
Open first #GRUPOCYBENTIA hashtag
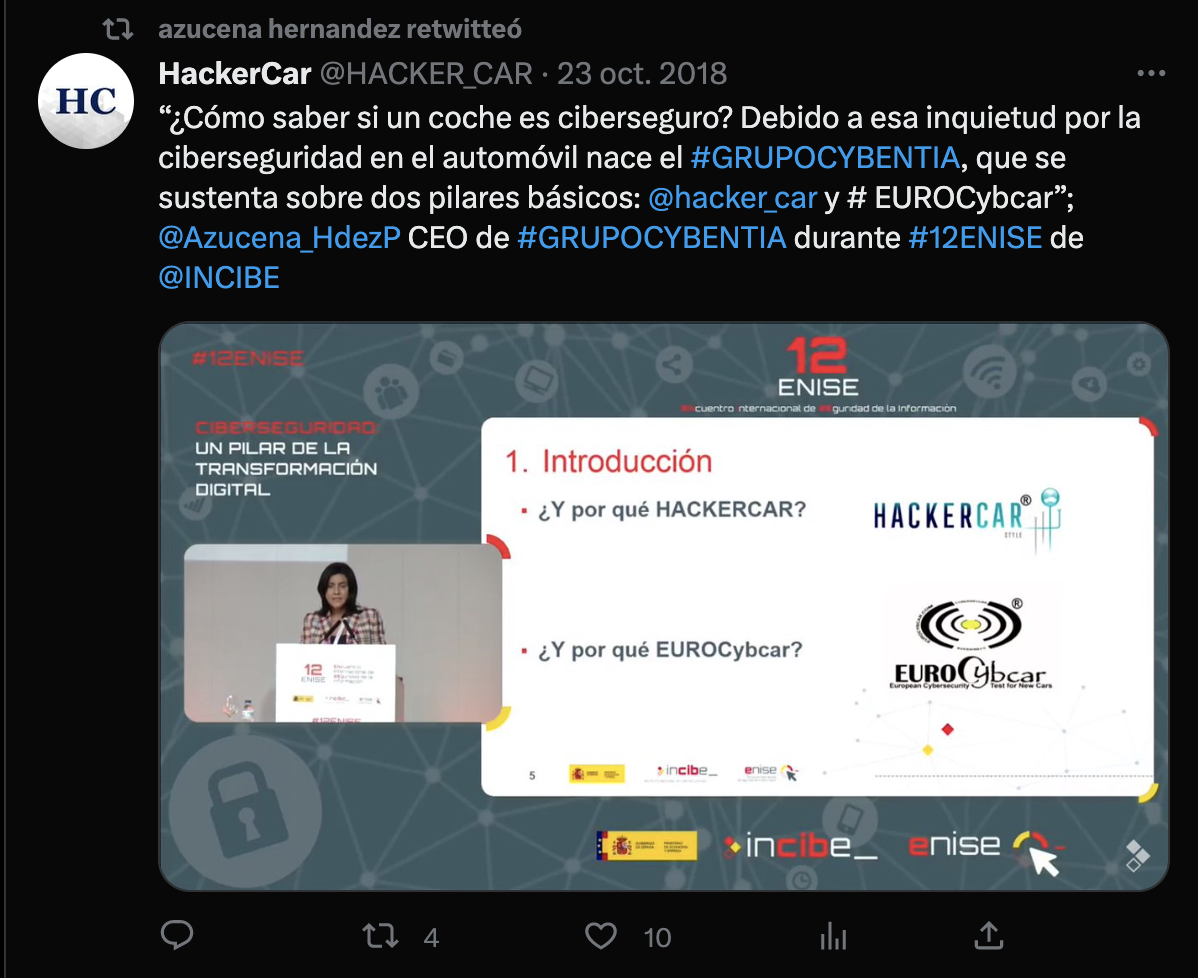[x=825, y=157]
